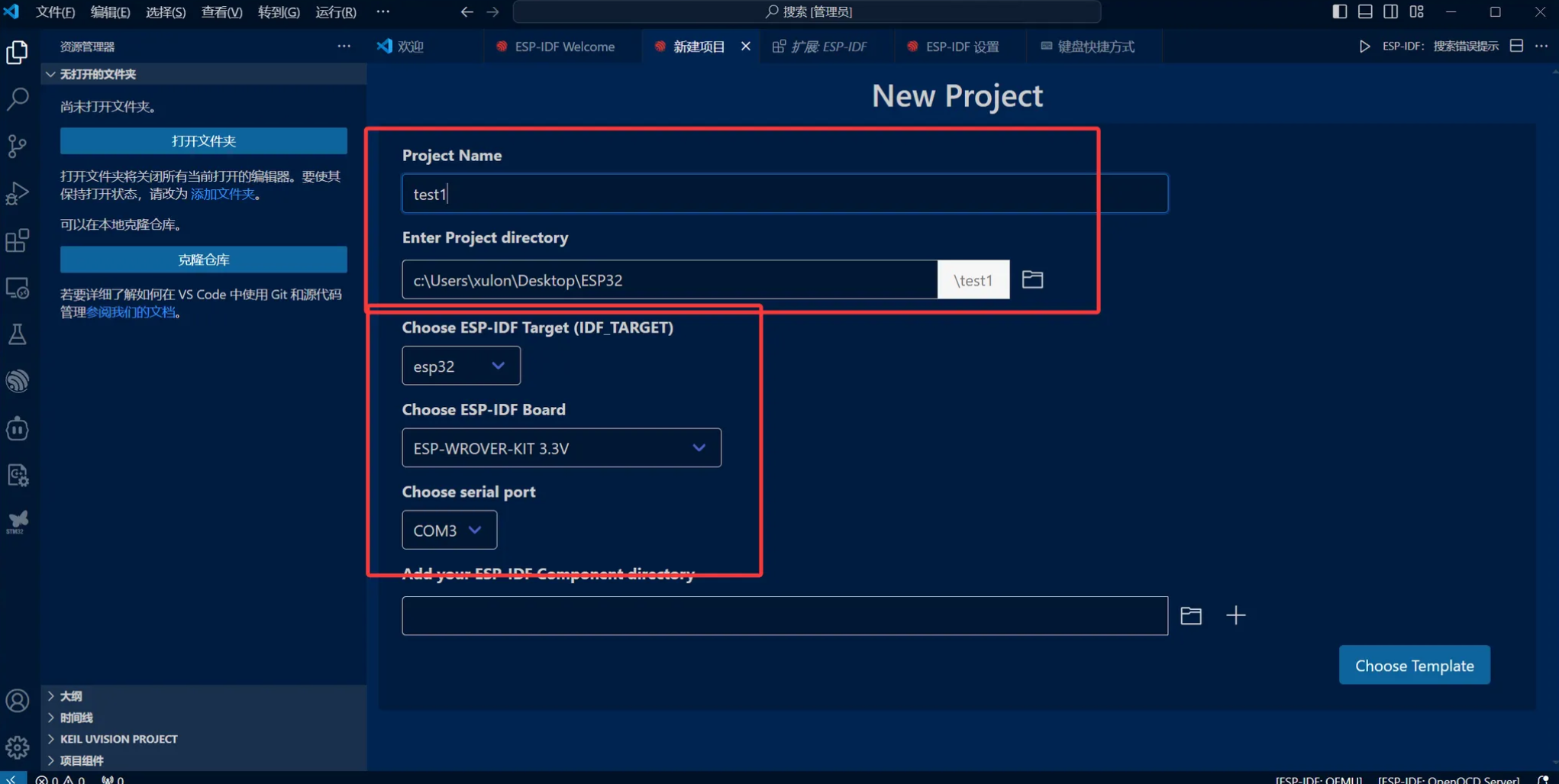The height and width of the screenshot is (784, 1559).
Task: Open the Accounts icon
Action: 18,700
